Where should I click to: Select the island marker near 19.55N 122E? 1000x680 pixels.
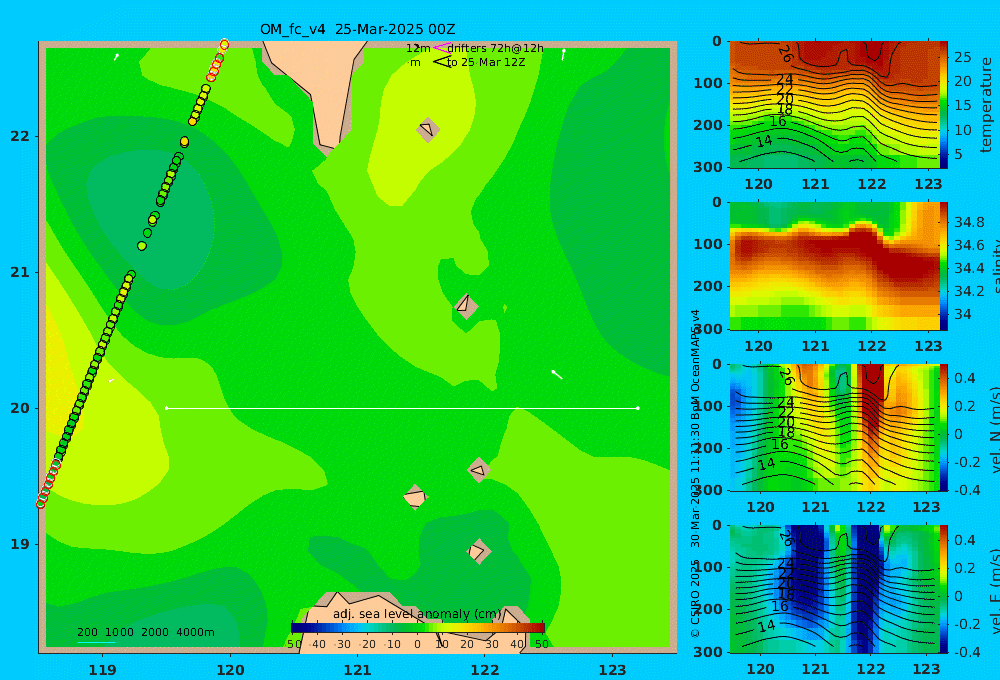(x=478, y=470)
